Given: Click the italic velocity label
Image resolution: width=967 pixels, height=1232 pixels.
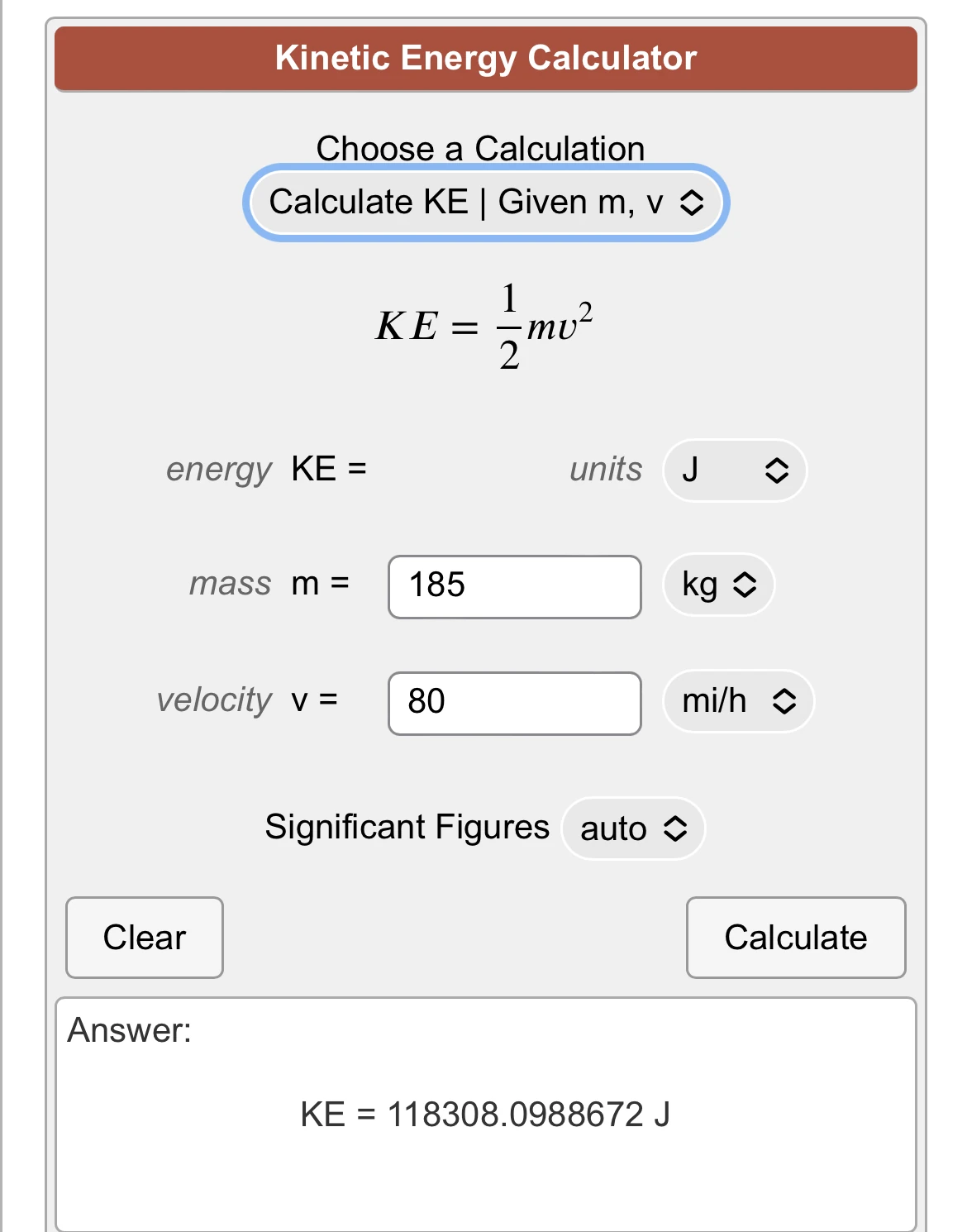Looking at the screenshot, I should click(214, 700).
